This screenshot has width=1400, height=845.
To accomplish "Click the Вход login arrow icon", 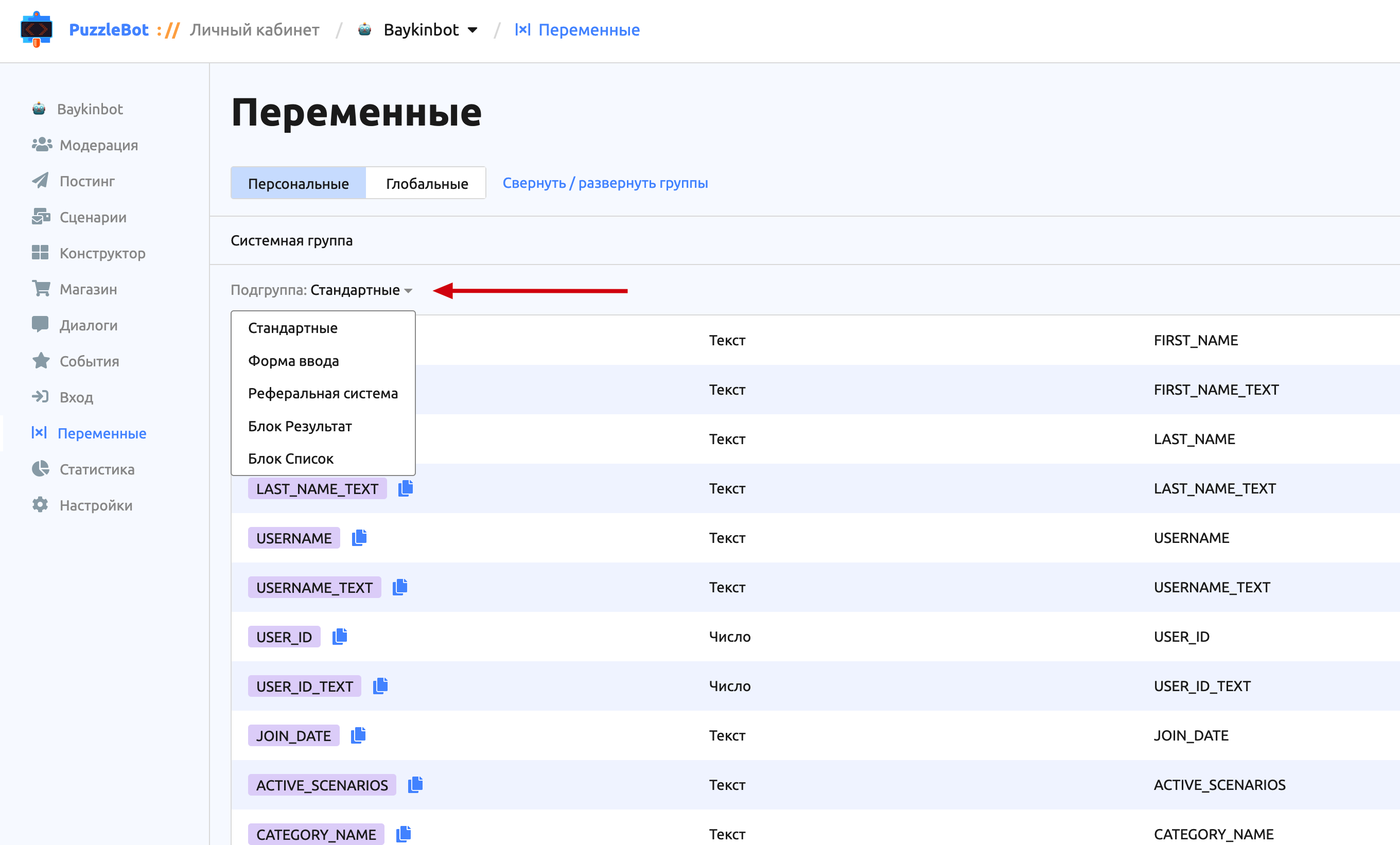I will pos(40,397).
